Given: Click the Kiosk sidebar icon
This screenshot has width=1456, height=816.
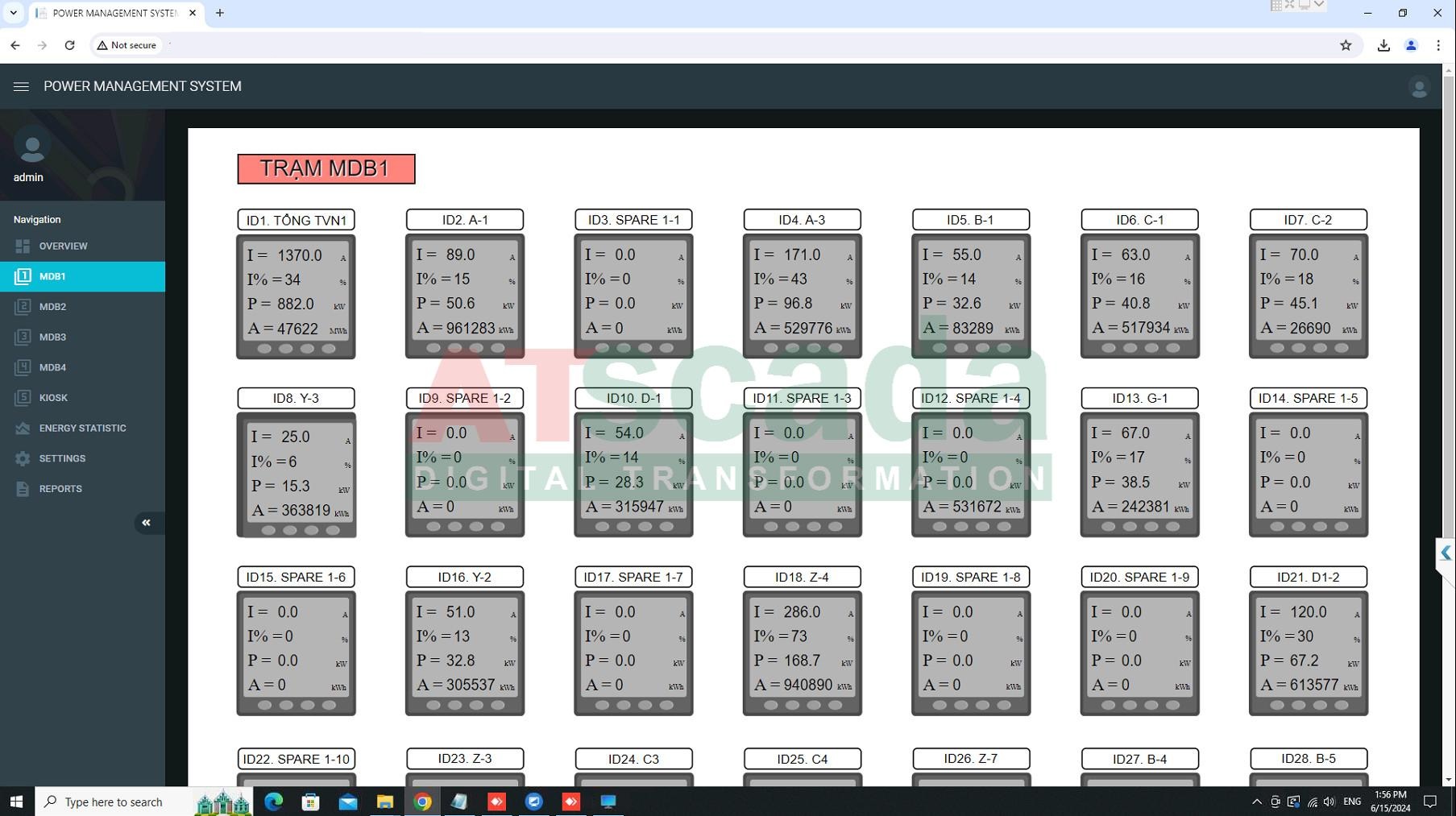Looking at the screenshot, I should click(x=23, y=398).
